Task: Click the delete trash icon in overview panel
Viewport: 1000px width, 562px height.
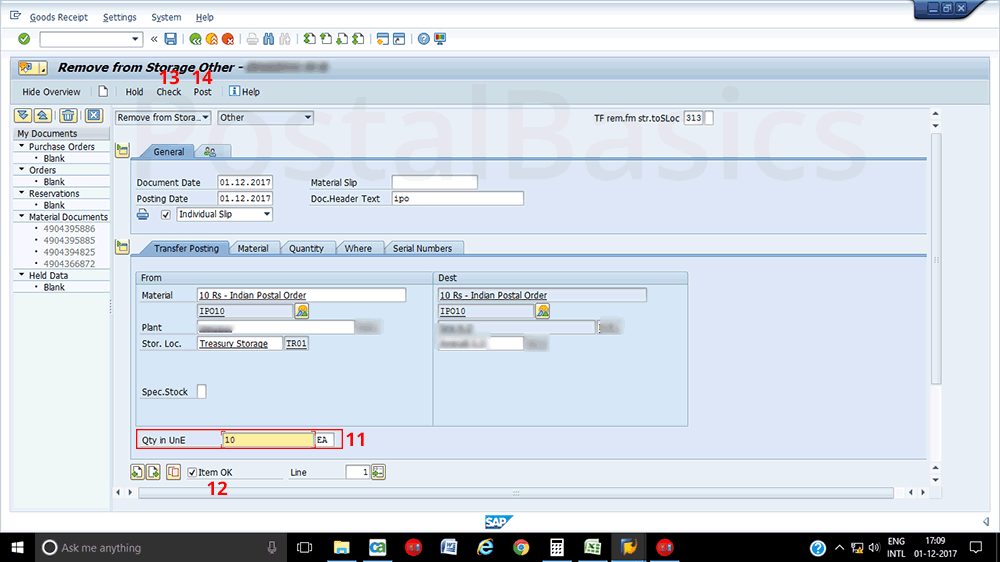Action: point(68,116)
